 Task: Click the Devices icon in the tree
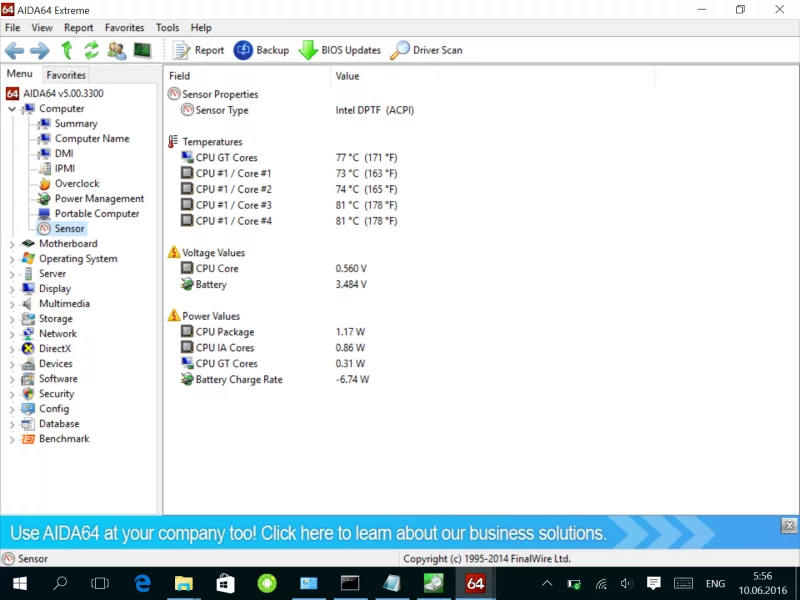click(28, 364)
